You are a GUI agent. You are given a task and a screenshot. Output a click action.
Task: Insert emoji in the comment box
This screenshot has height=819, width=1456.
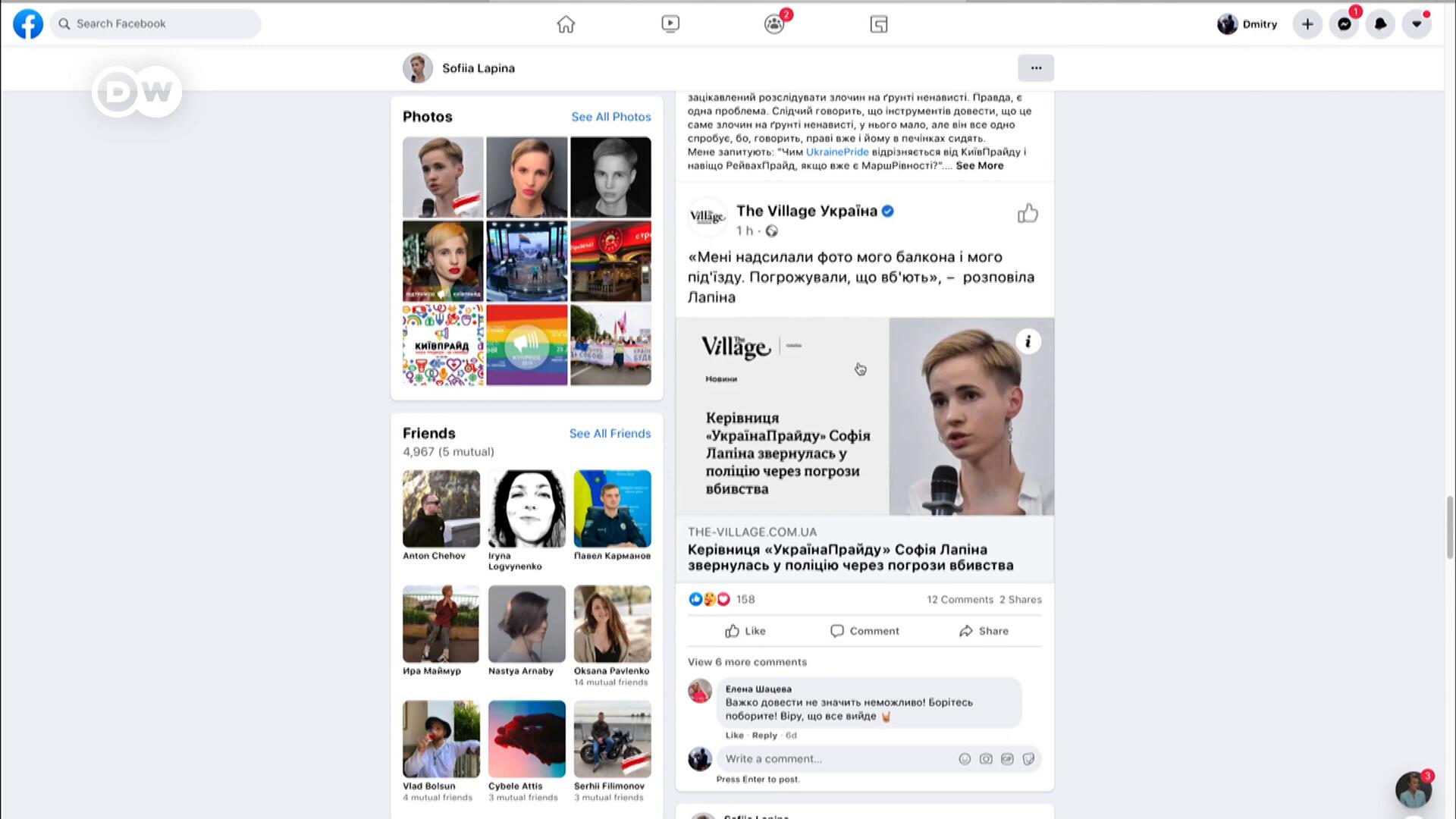click(965, 759)
